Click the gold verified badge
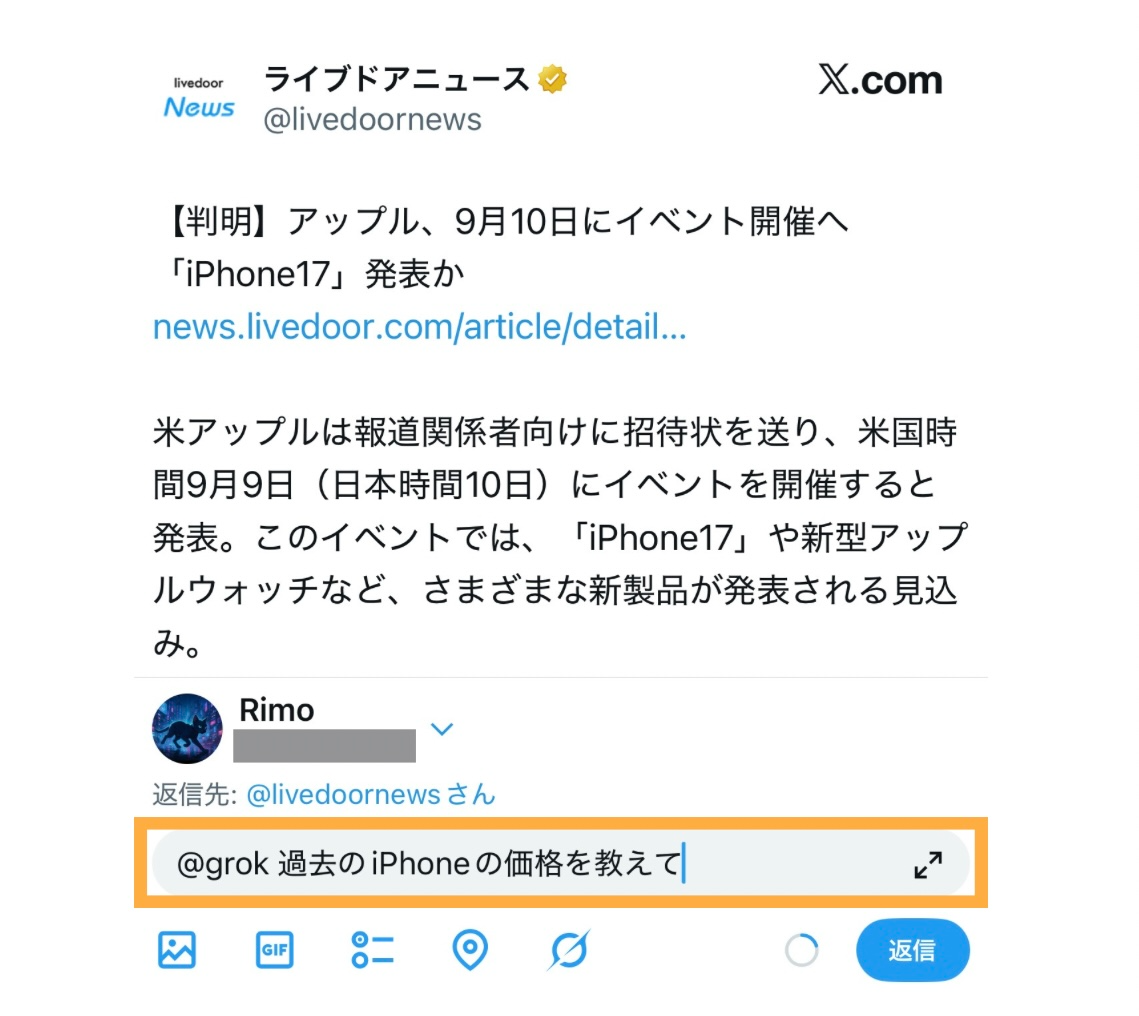The width and height of the screenshot is (1139, 1016). tap(552, 78)
